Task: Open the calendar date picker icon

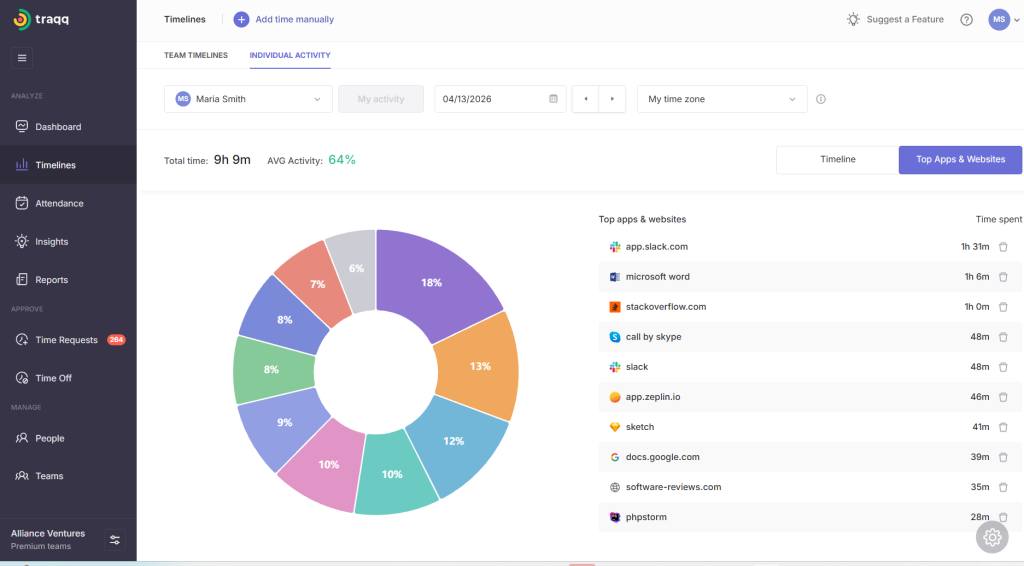Action: (x=553, y=99)
